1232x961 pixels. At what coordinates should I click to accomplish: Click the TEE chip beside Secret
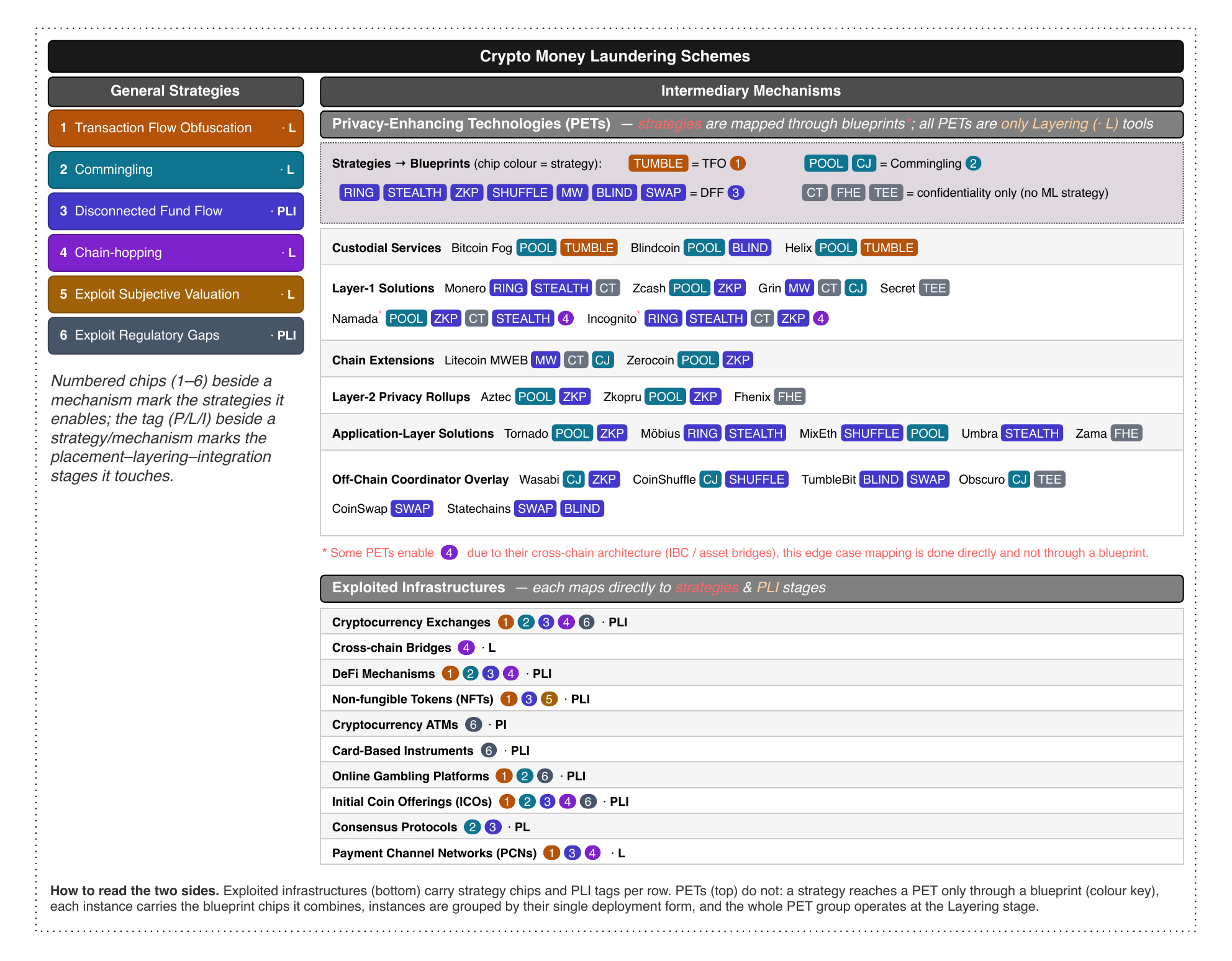coord(935,288)
